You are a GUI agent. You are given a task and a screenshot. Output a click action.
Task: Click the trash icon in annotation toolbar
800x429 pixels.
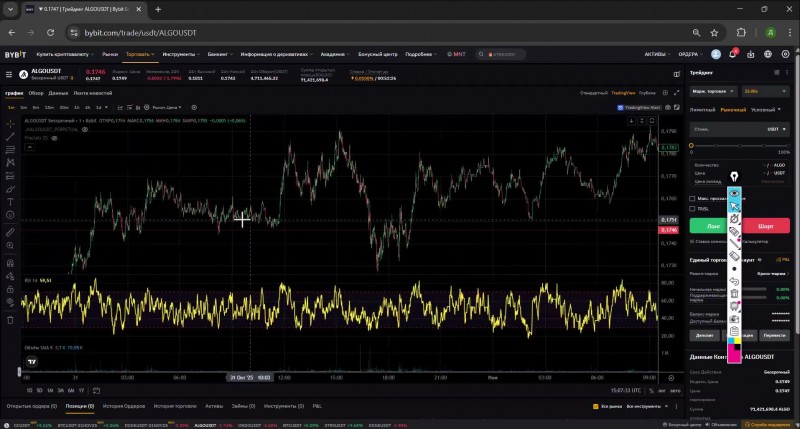735,292
